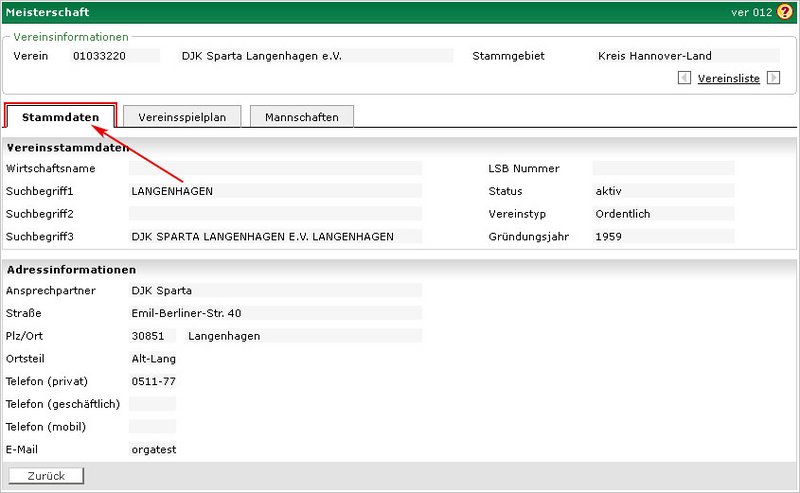
Task: Open the help question mark icon
Action: [x=784, y=12]
